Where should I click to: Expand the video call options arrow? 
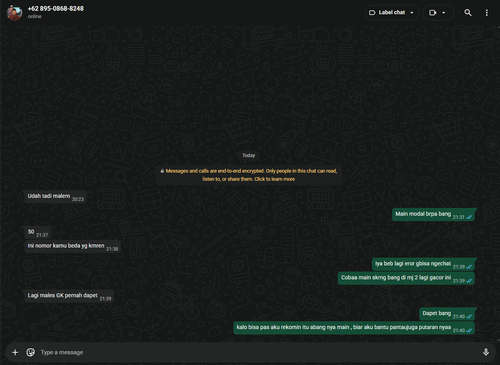click(x=444, y=13)
